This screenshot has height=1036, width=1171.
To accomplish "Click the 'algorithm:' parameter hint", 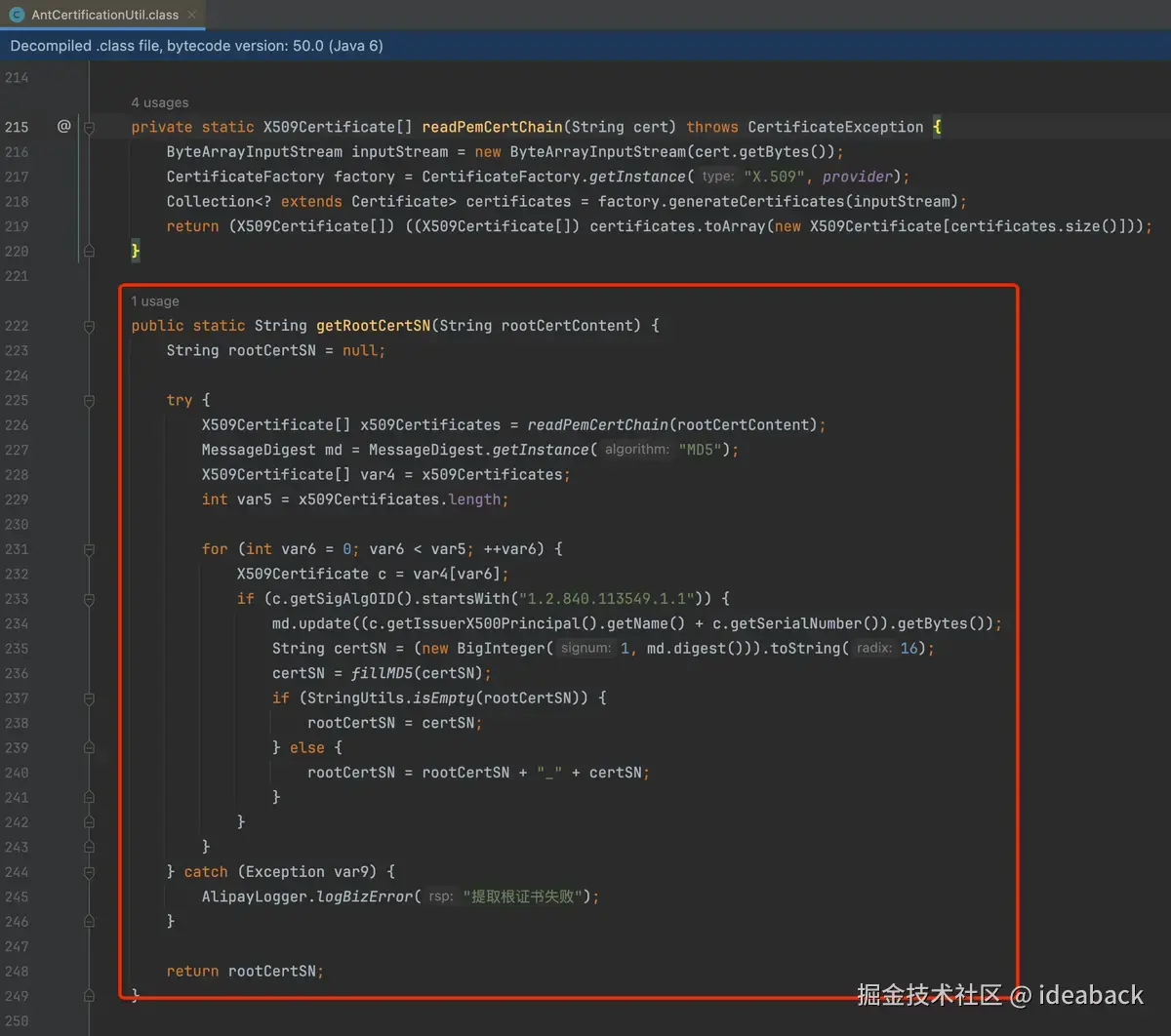I will click(x=637, y=450).
